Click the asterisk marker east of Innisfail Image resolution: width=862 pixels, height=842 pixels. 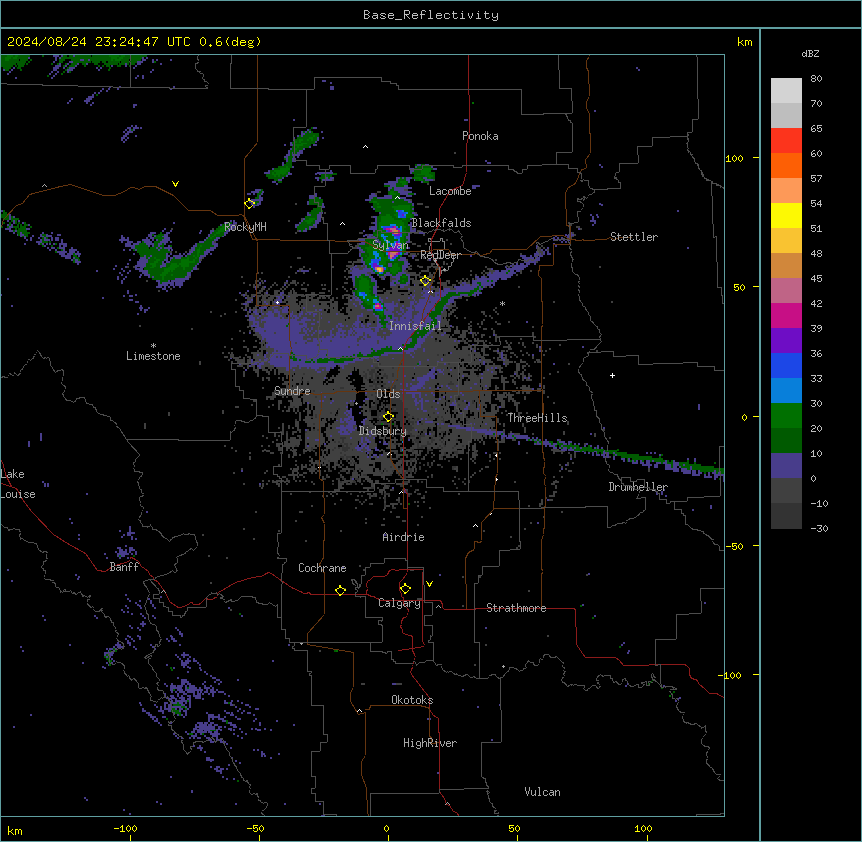(502, 303)
